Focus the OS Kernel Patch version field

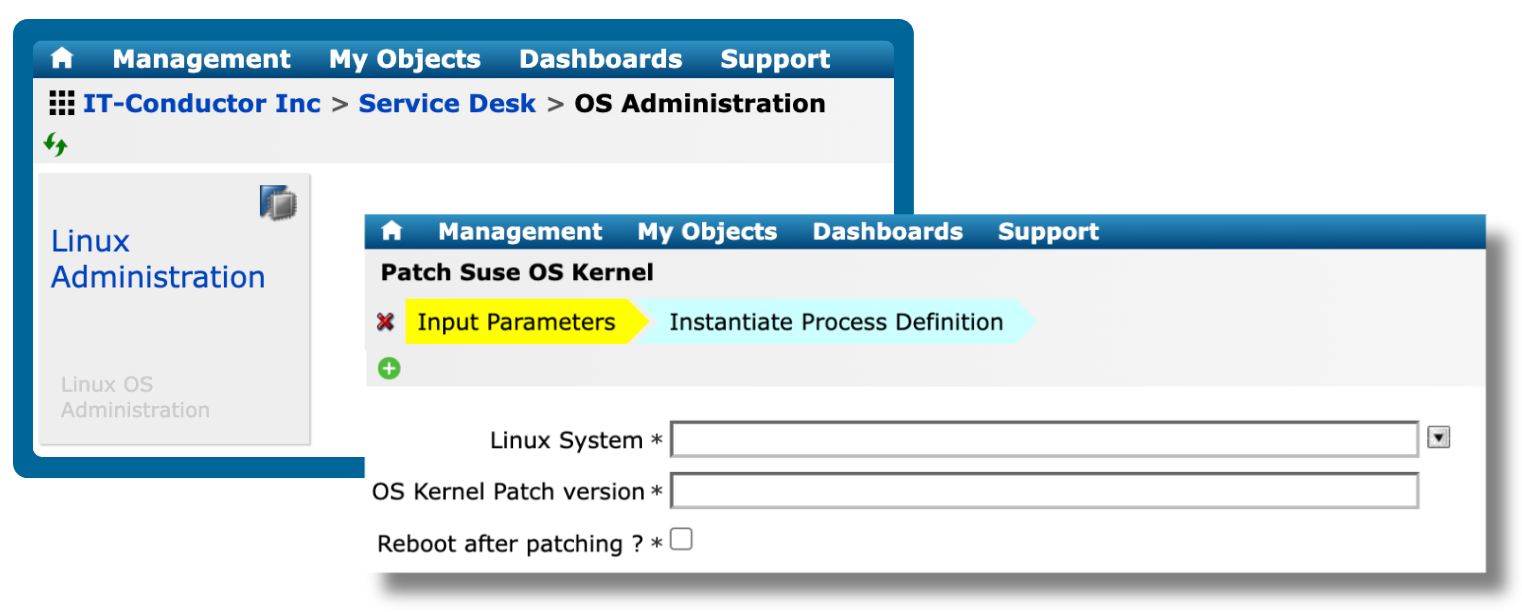[x=1044, y=491]
